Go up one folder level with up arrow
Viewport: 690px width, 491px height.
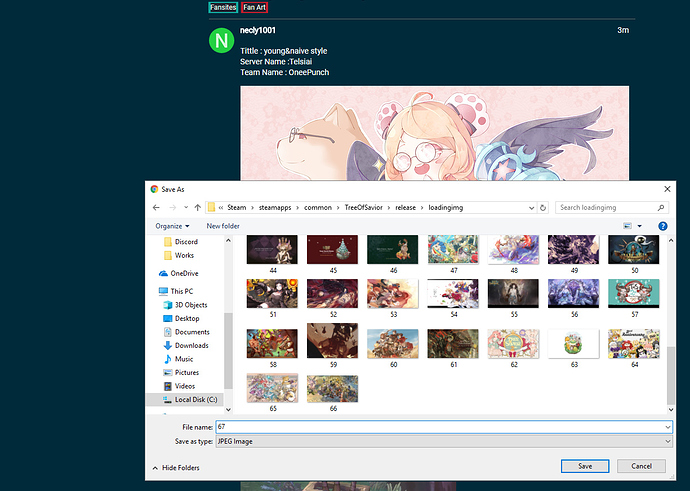(x=197, y=207)
